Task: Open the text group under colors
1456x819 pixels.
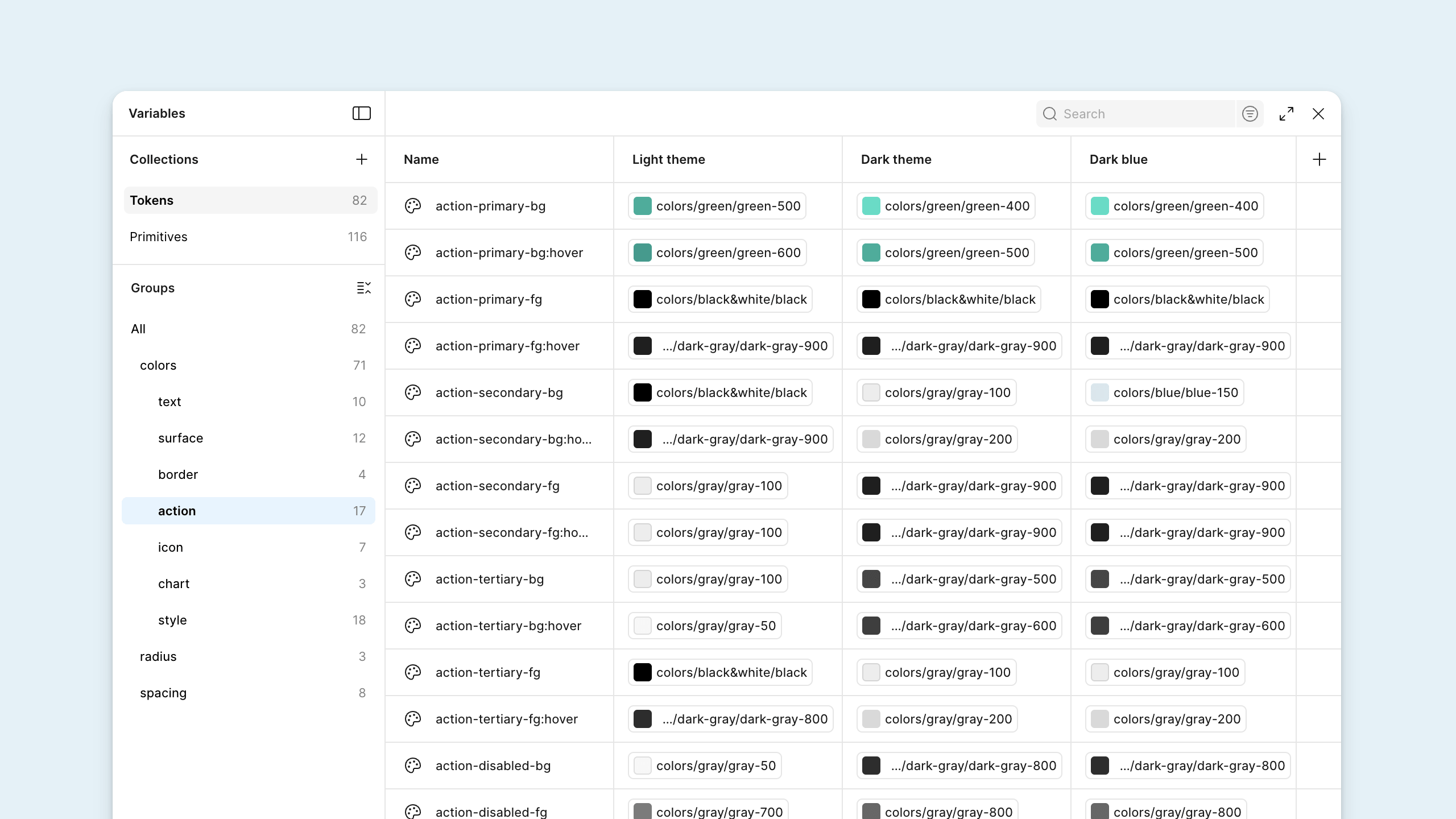Action: (x=169, y=401)
